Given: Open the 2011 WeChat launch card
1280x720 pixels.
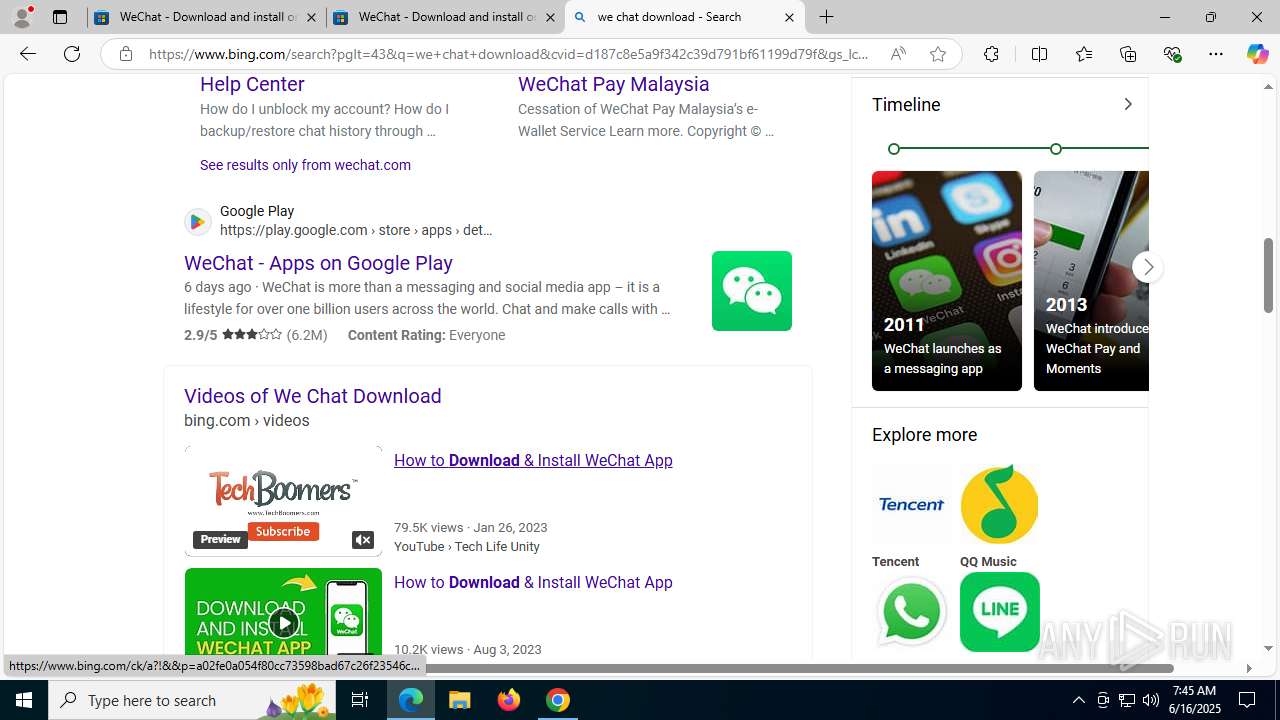Looking at the screenshot, I should (947, 281).
